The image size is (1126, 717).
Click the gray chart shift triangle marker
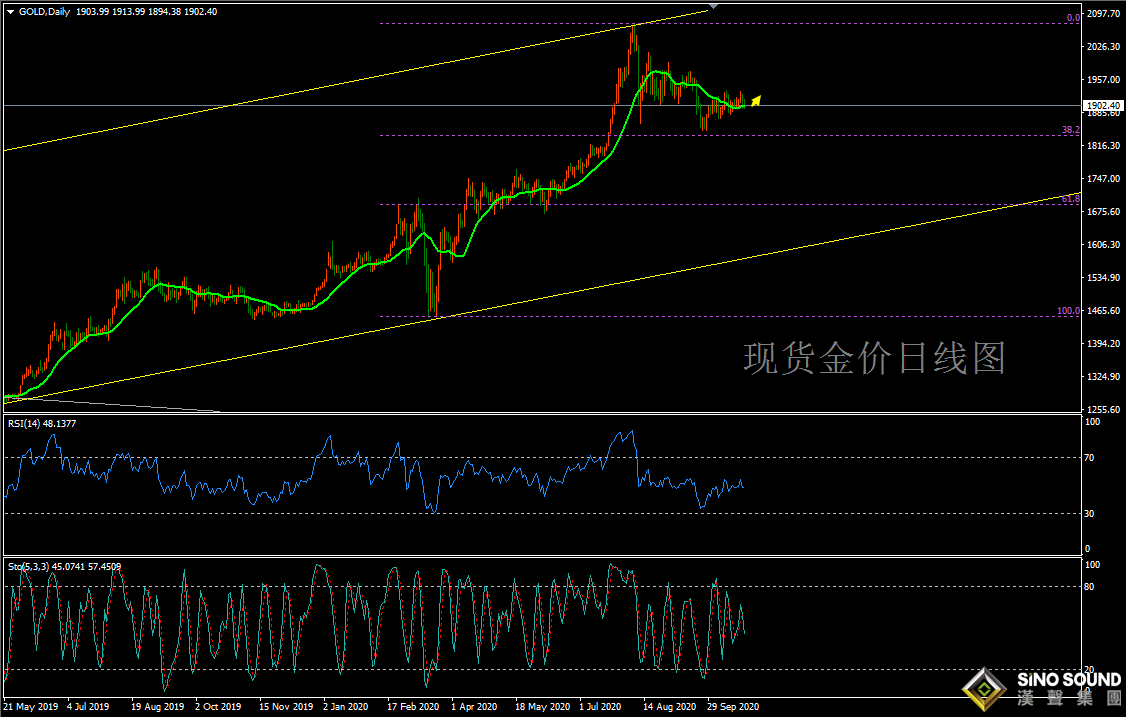pos(712,6)
